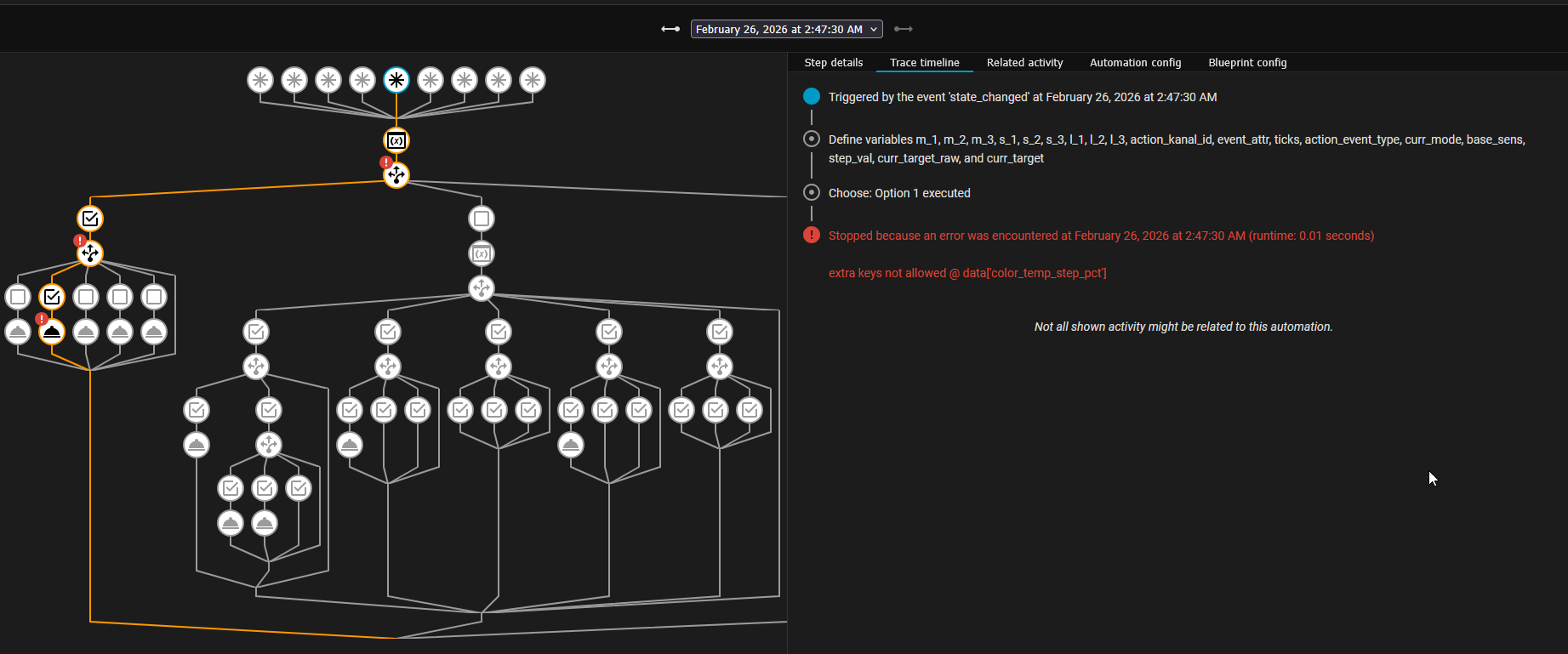Select the lowest nested choose node in the graph
Image resolution: width=1568 pixels, height=654 pixels.
pos(269,445)
